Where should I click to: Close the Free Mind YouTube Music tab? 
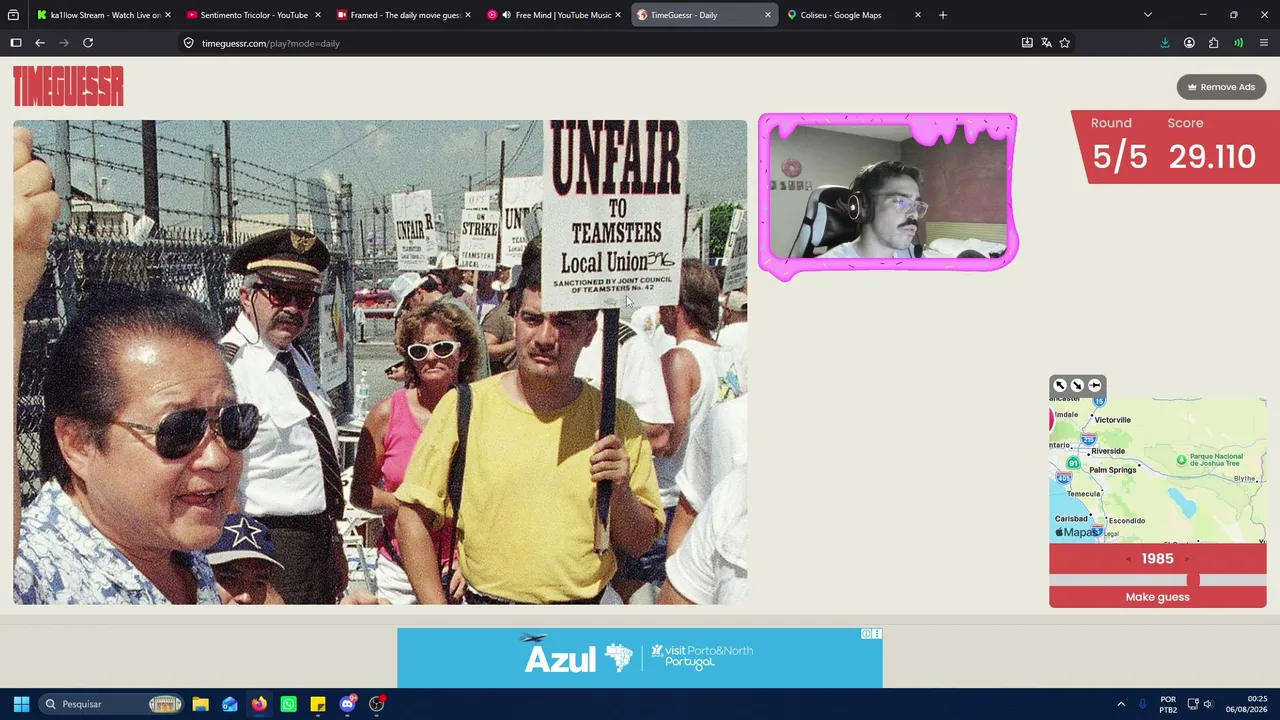pos(617,15)
